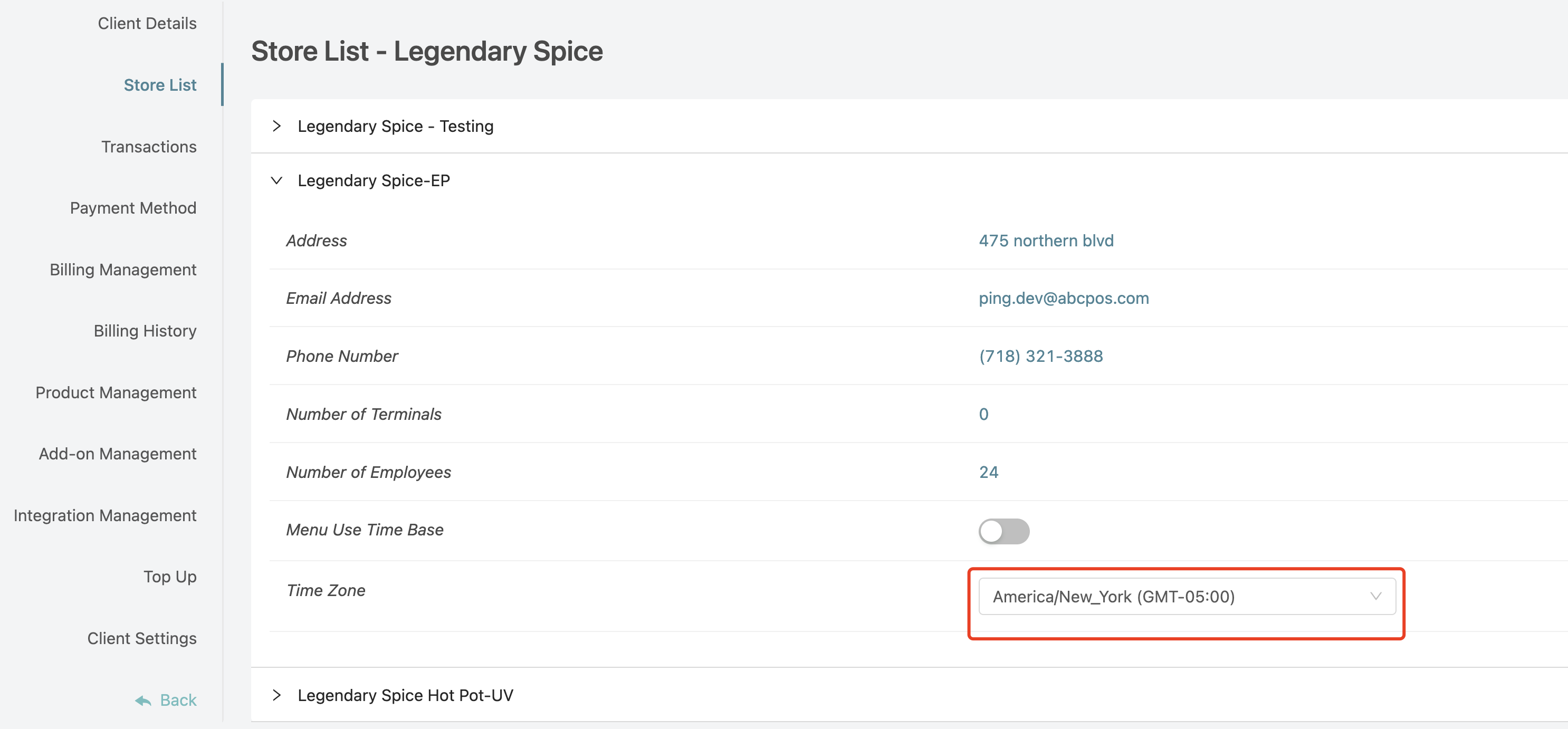Click the Time Zone label
Screen dimensions: 1568x729
(x=326, y=590)
